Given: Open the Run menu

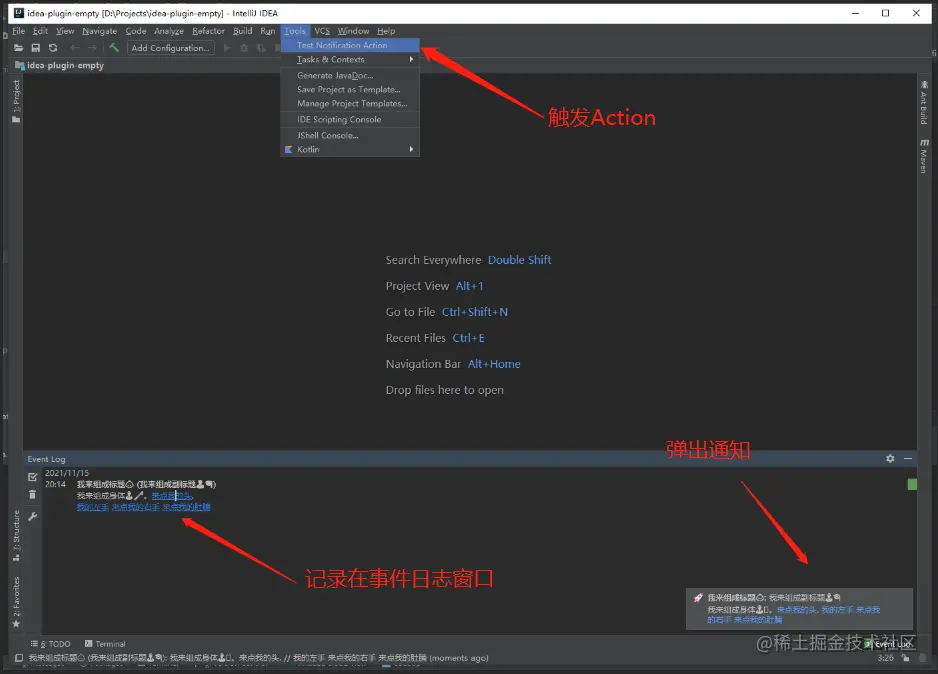Looking at the screenshot, I should [267, 31].
